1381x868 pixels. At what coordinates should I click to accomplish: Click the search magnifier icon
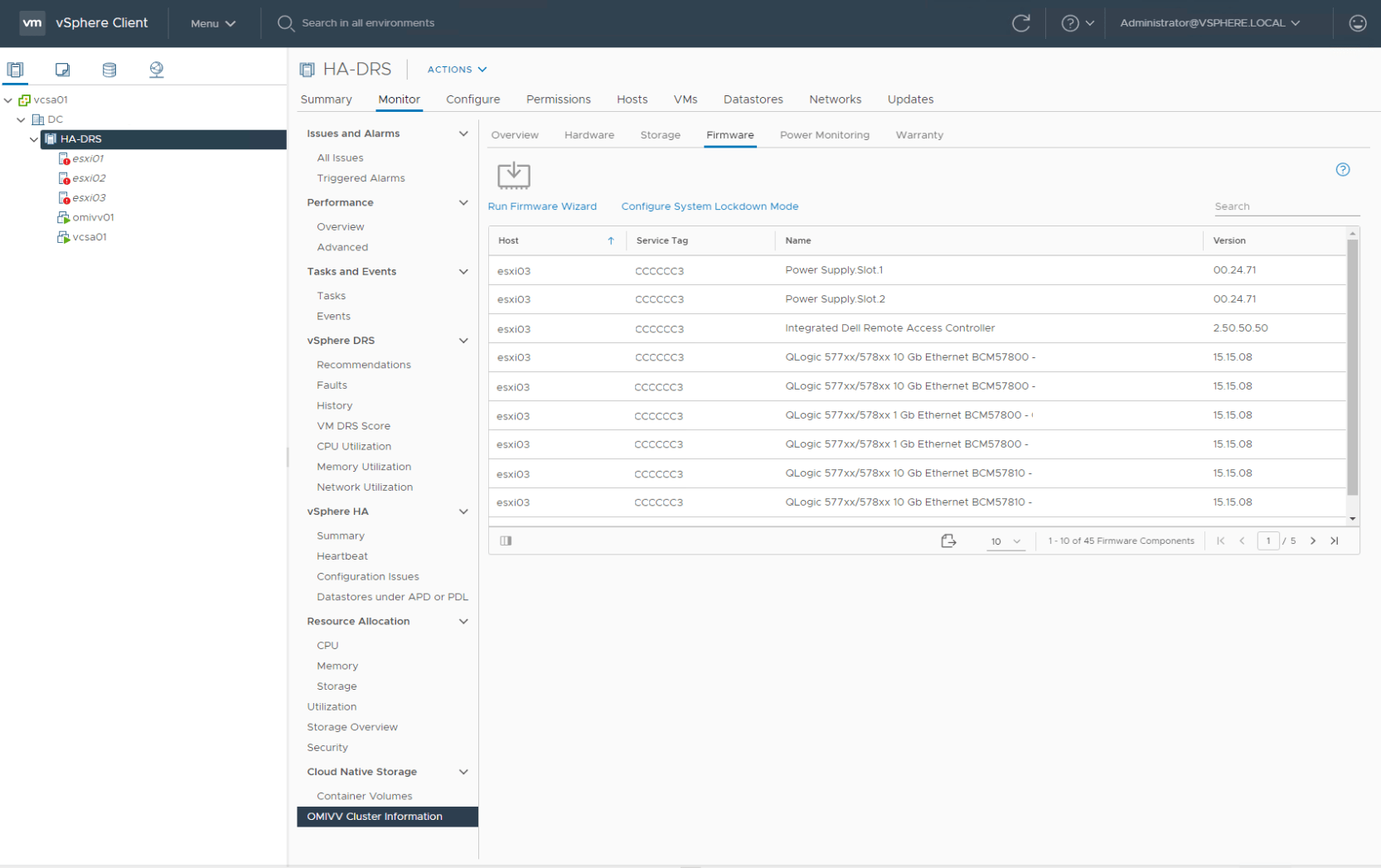pos(286,23)
